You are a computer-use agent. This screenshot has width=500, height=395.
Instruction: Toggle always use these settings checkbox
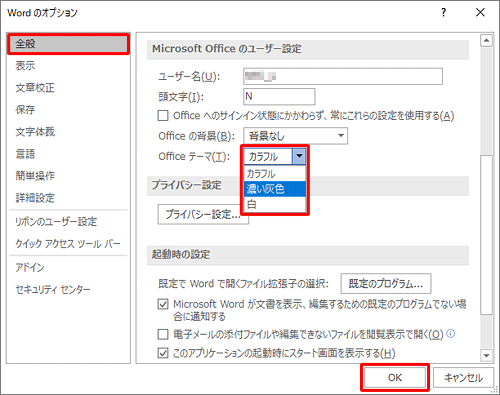163,116
